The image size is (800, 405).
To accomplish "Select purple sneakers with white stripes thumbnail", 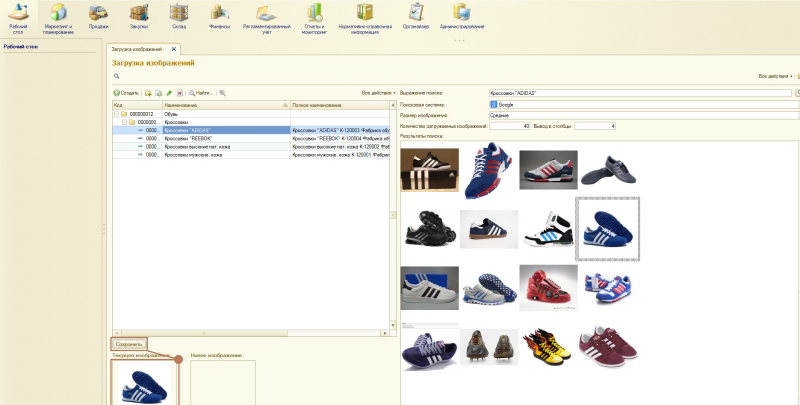I will 430,347.
